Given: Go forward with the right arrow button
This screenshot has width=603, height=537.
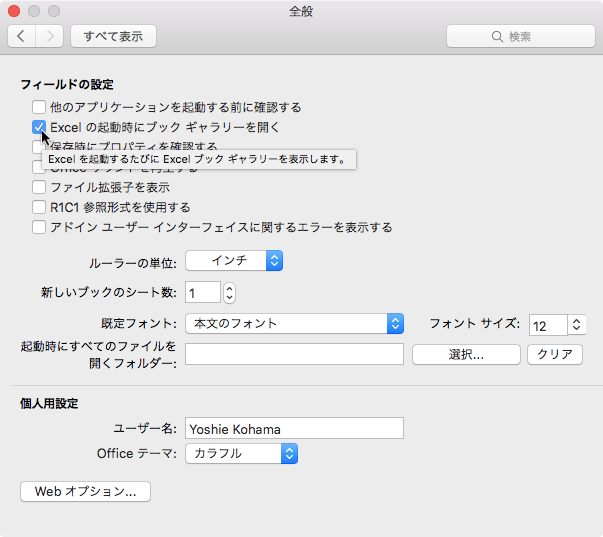Looking at the screenshot, I should tap(49, 36).
